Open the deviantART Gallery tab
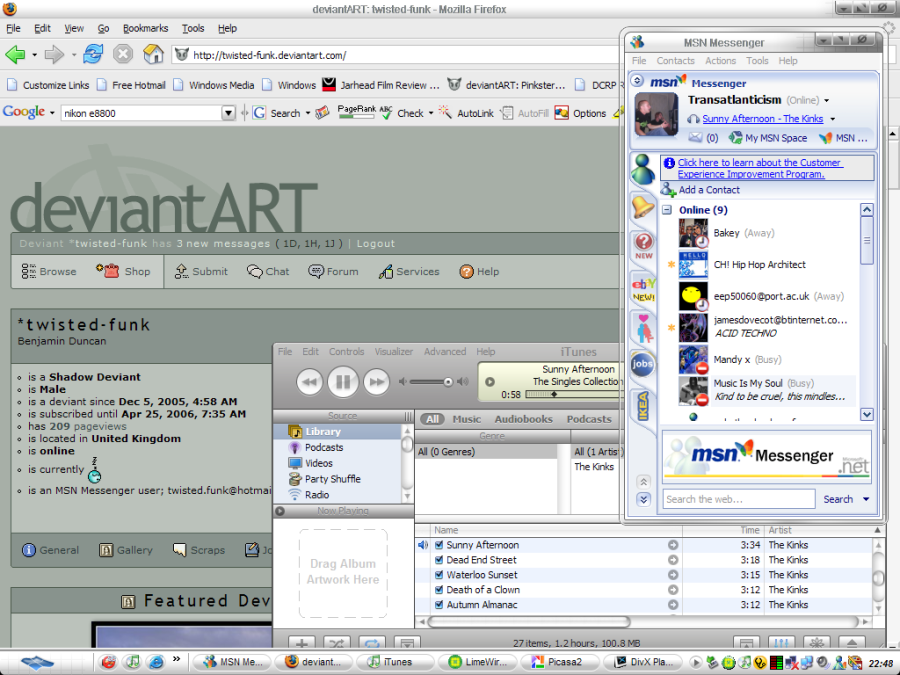Image resolution: width=900 pixels, height=675 pixels. [126, 550]
